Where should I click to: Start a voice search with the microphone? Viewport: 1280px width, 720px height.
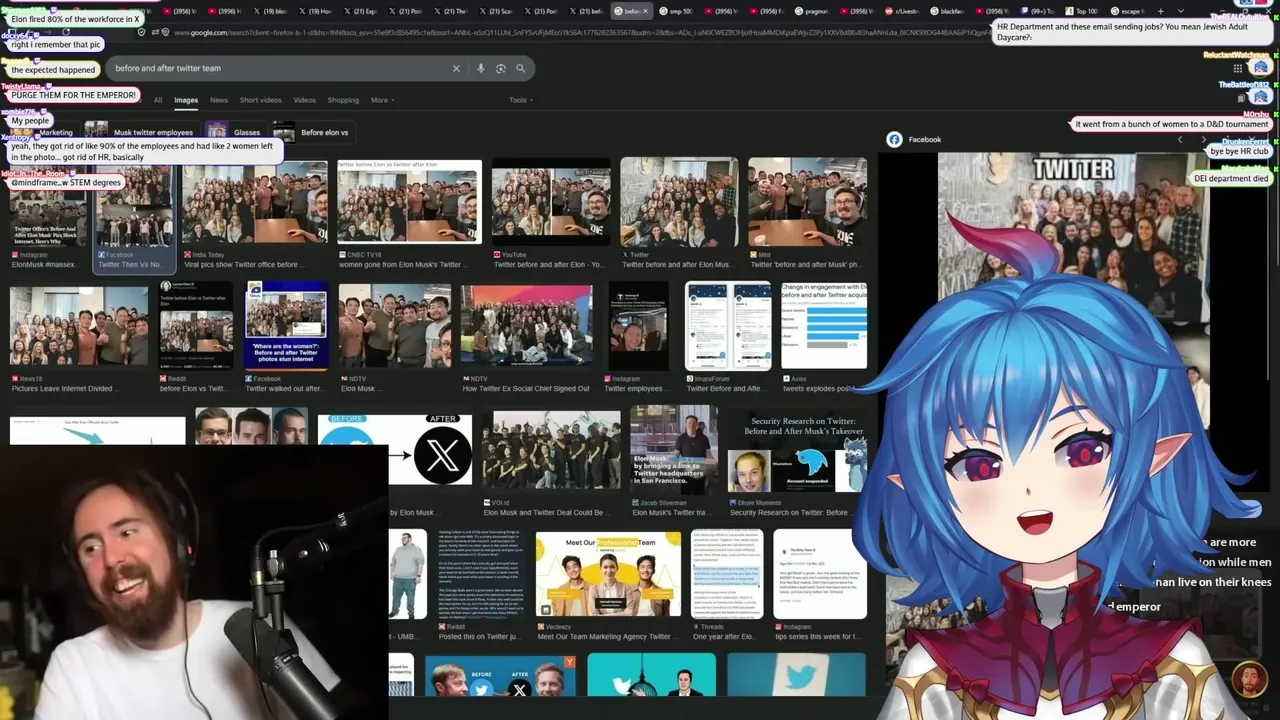pyautogui.click(x=481, y=68)
